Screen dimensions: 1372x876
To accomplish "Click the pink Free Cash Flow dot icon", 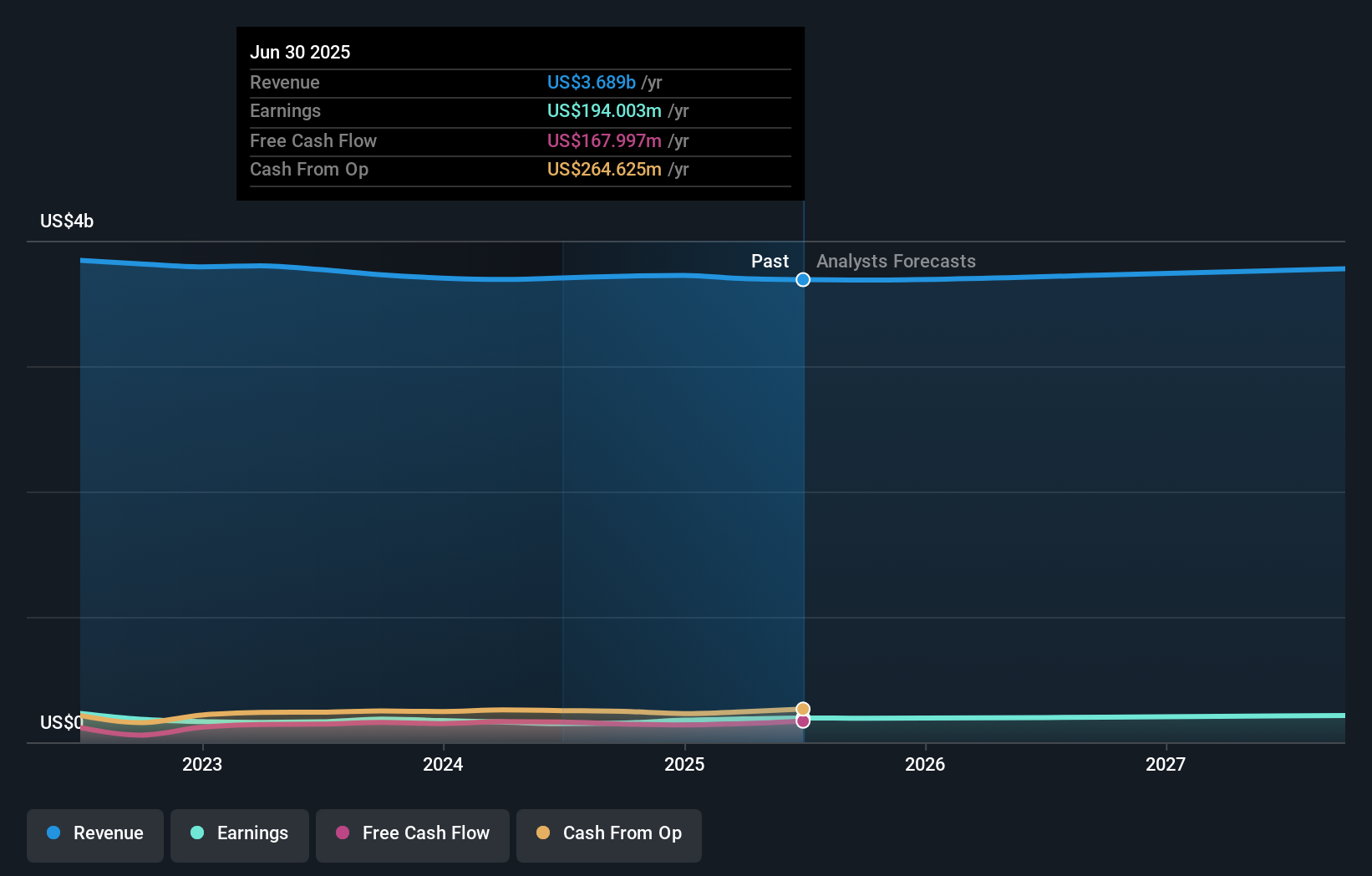I will pos(342,833).
